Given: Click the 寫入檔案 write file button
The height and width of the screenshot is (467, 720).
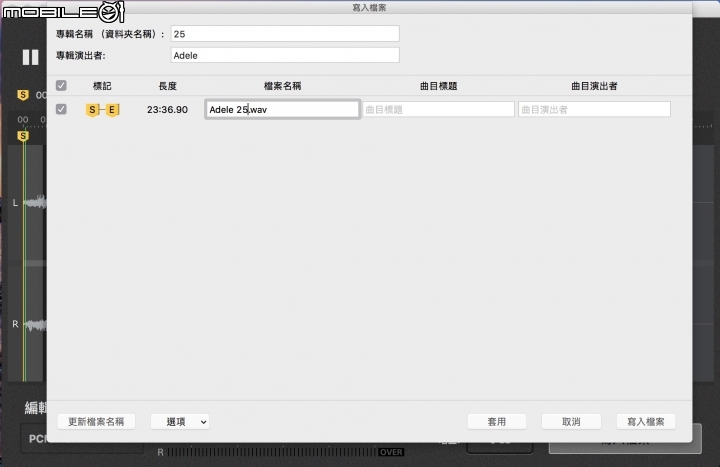Looking at the screenshot, I should (646, 422).
